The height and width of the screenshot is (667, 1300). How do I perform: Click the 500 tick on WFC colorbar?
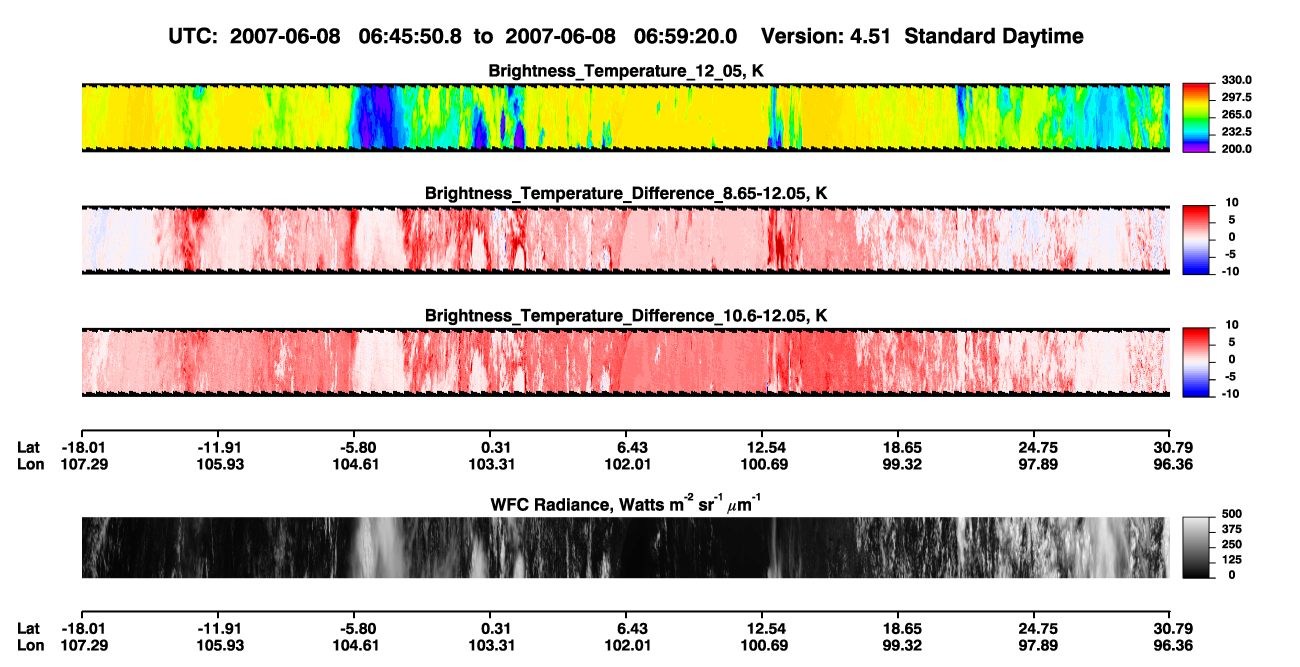(x=1231, y=515)
